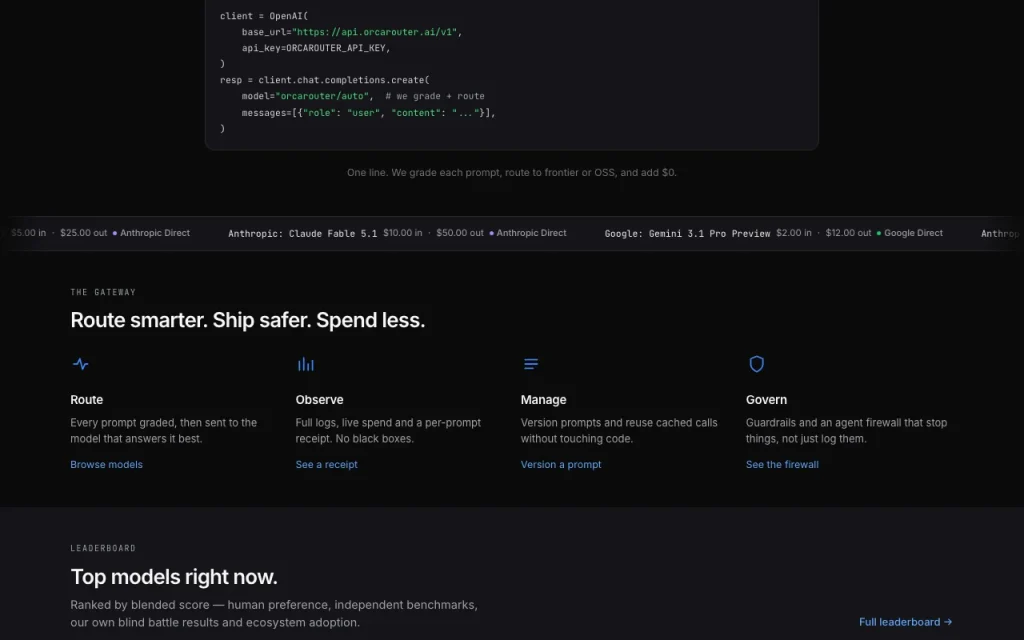Follow the See the firewall link

coord(782,464)
